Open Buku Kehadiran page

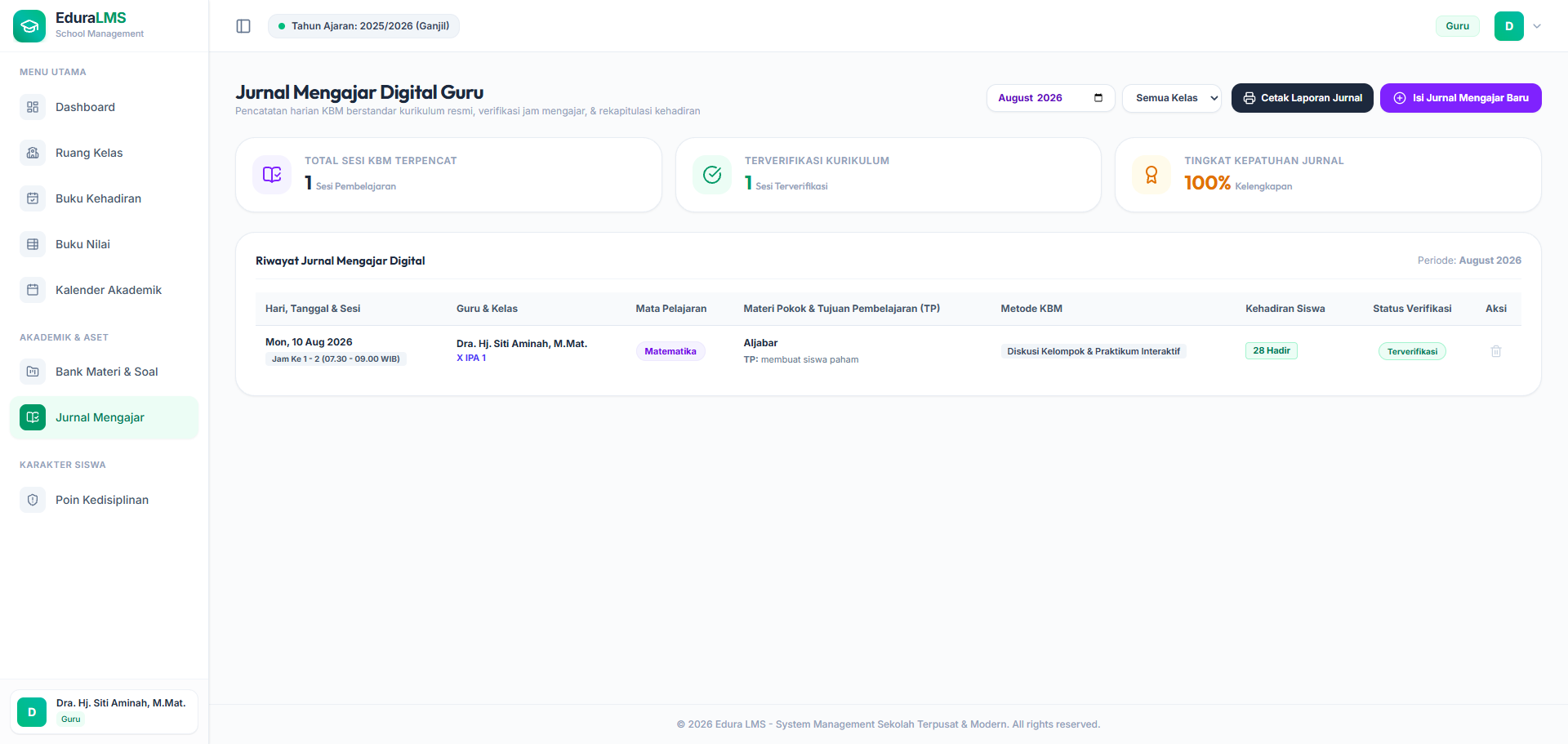click(105, 198)
